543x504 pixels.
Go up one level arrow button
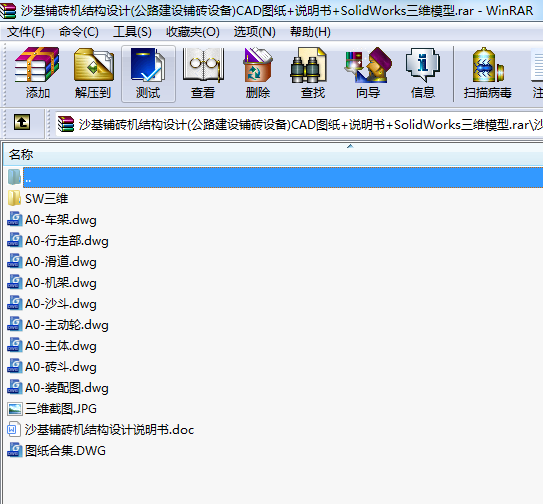(22, 122)
